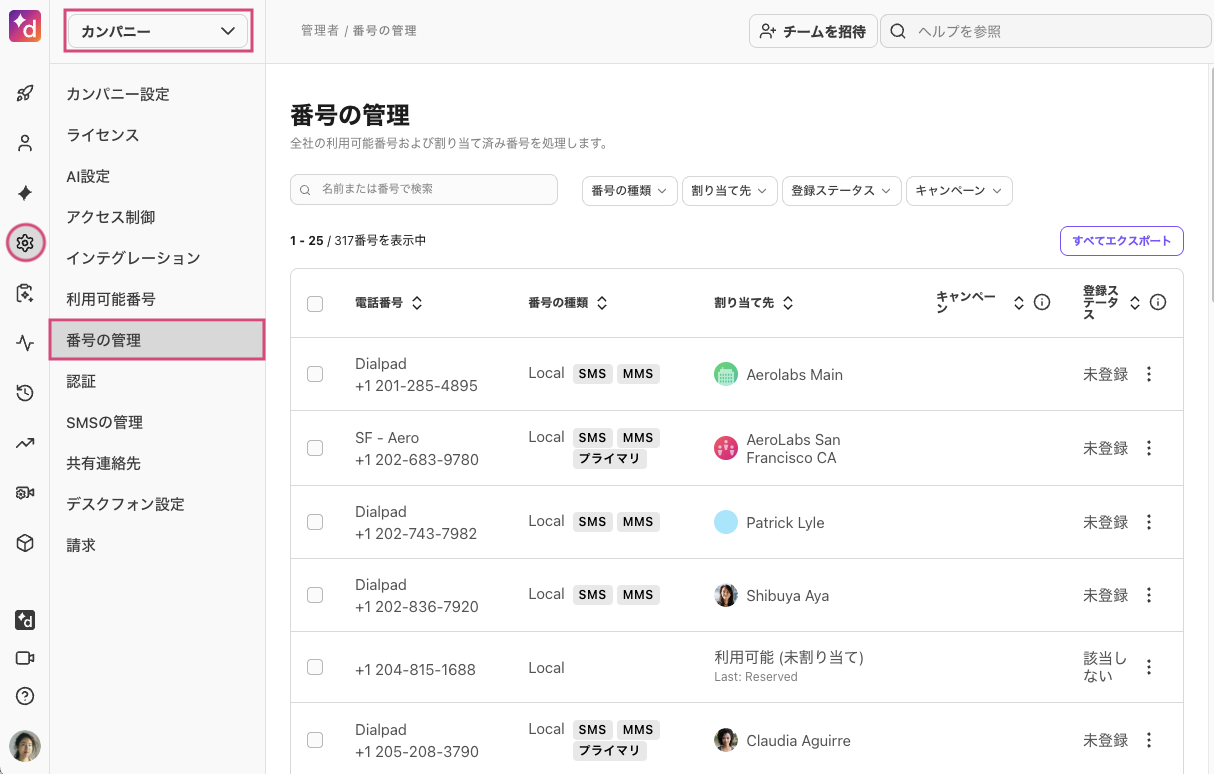Click the rocket icon in left rail
Screen dimensions: 1214x774
pyautogui.click(x=25, y=94)
